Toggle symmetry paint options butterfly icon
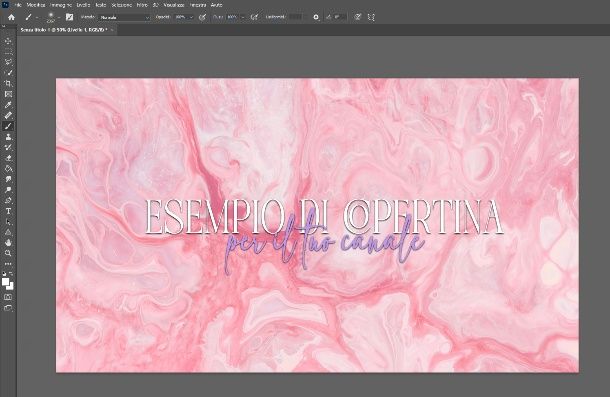Viewport: 610px width, 397px height. point(372,17)
